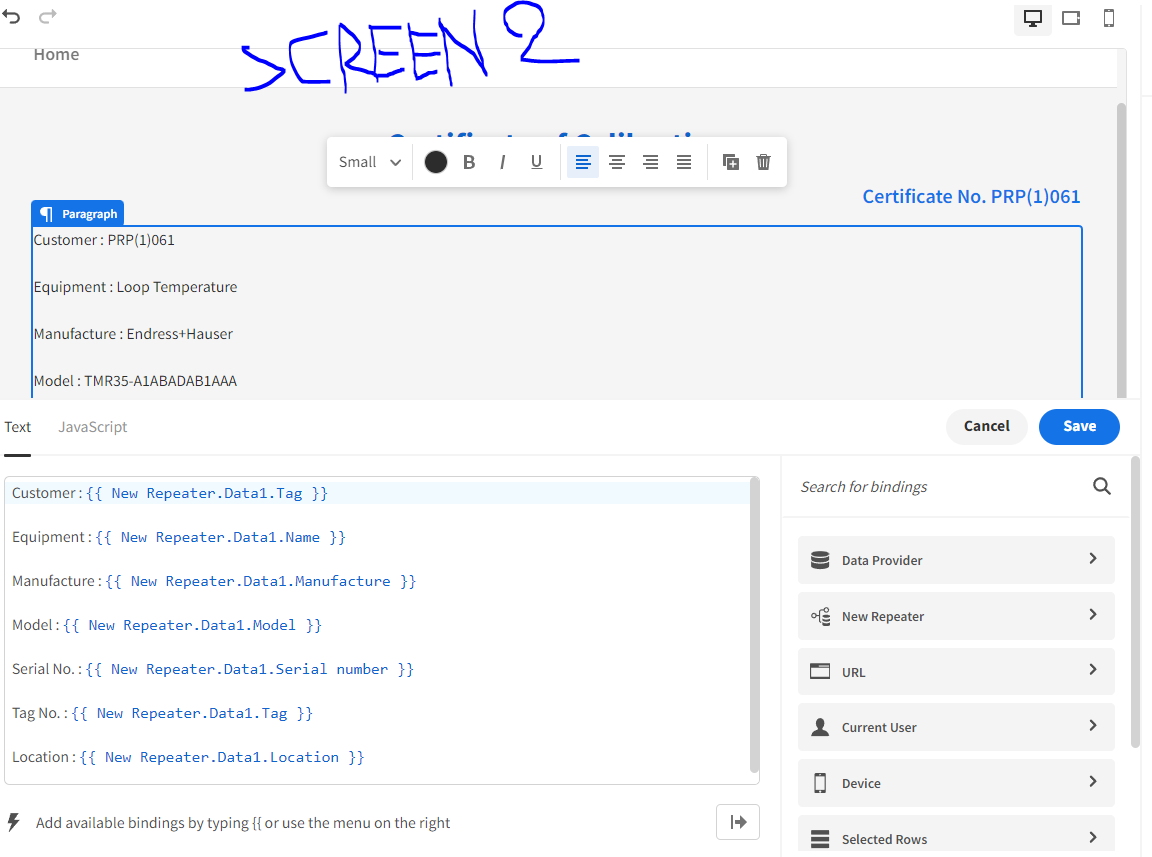Apply bold formatting
The height and width of the screenshot is (857, 1152).
click(468, 161)
